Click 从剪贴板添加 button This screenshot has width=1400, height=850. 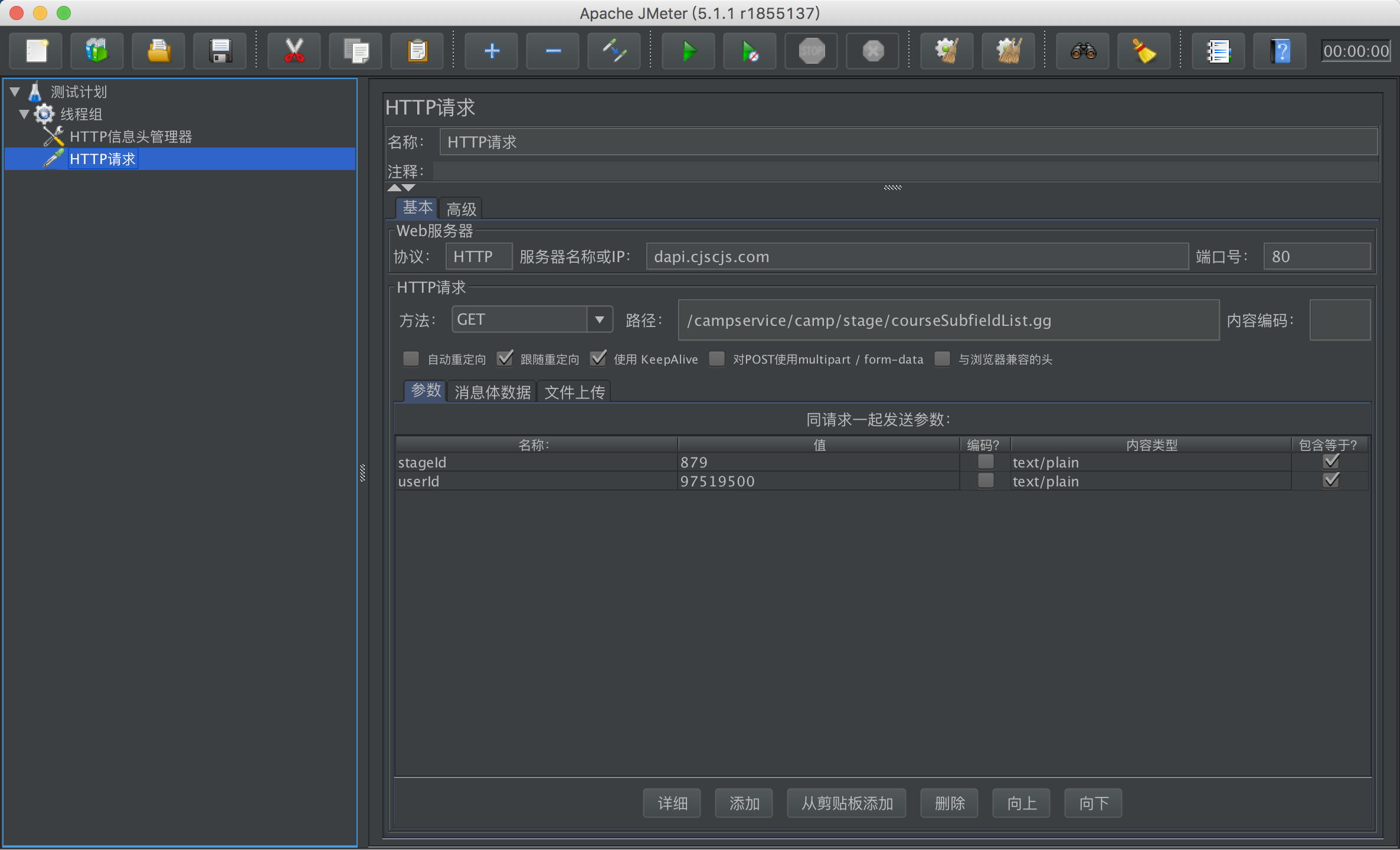coord(847,803)
